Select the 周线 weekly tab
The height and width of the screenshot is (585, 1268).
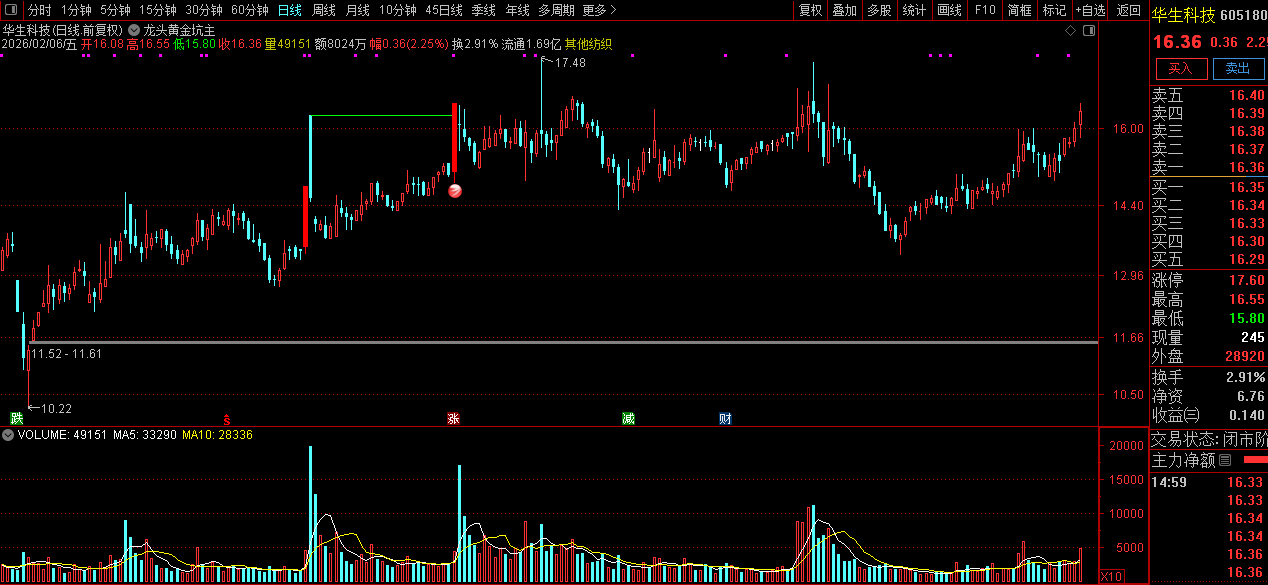pyautogui.click(x=323, y=10)
